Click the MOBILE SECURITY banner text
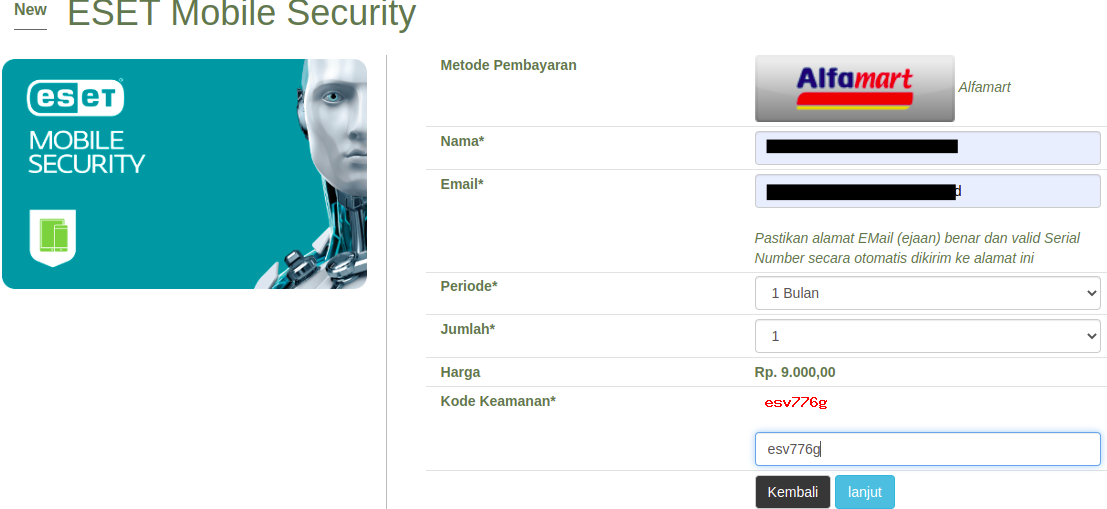Viewport: 1107px width, 509px height. (86, 152)
